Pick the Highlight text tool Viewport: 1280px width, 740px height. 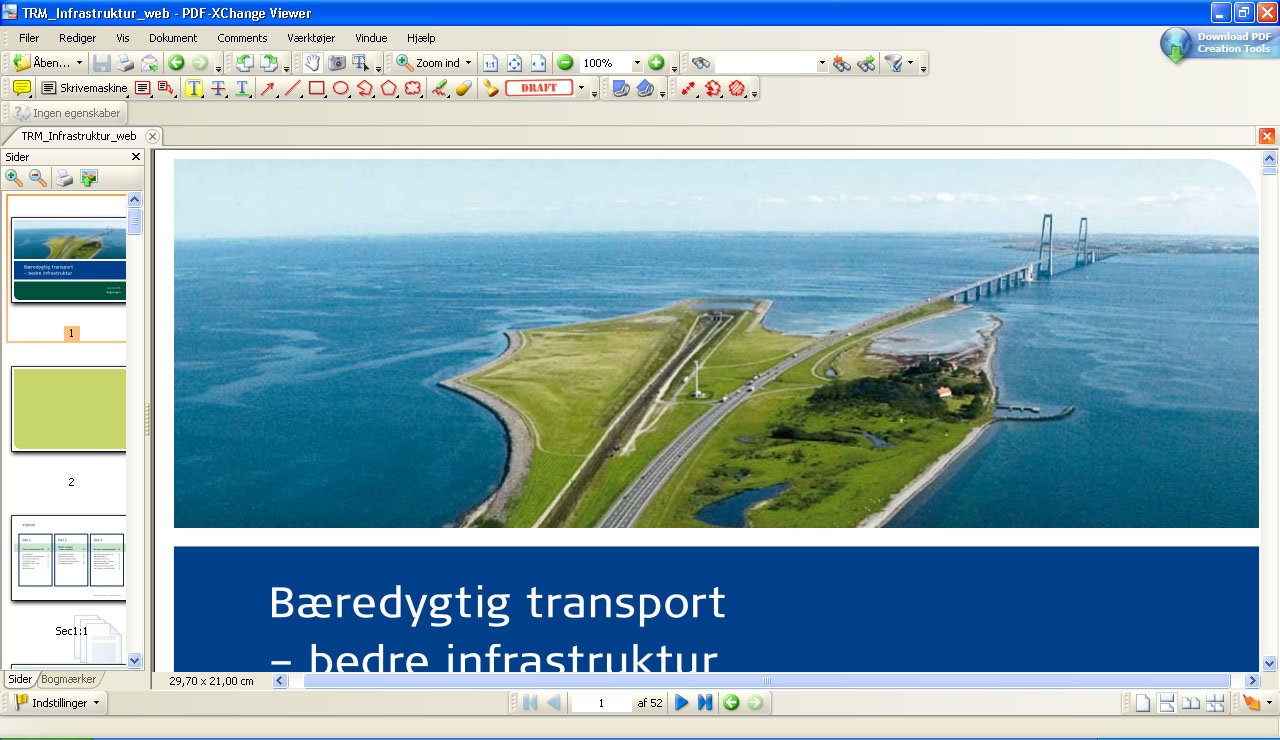tap(194, 88)
